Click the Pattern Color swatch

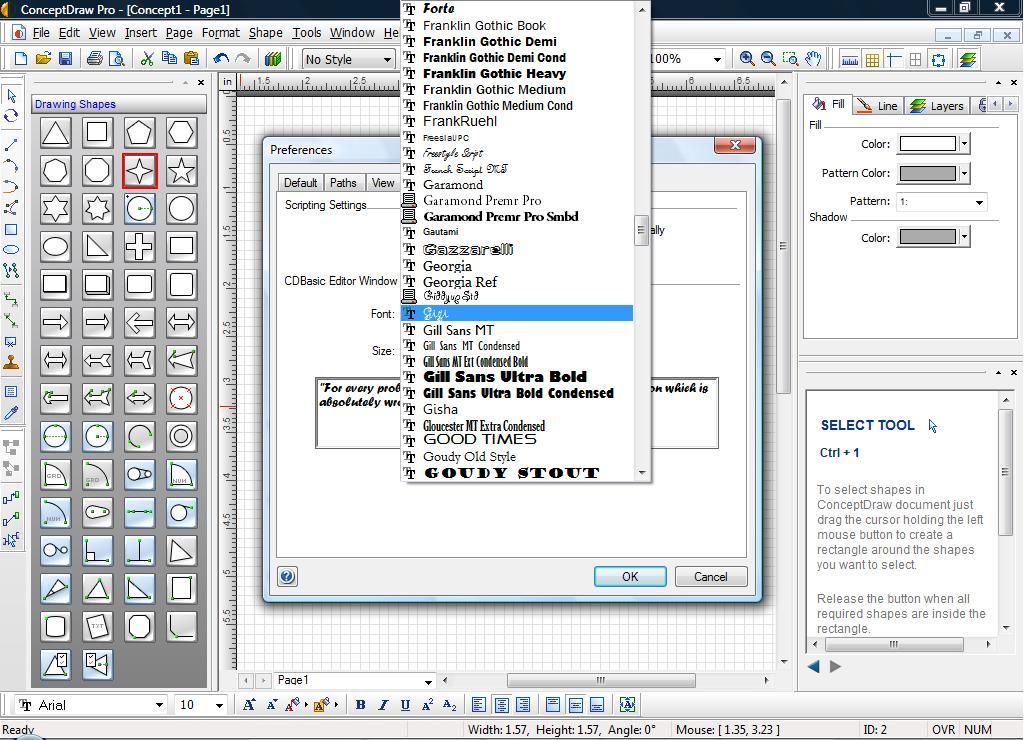point(928,173)
